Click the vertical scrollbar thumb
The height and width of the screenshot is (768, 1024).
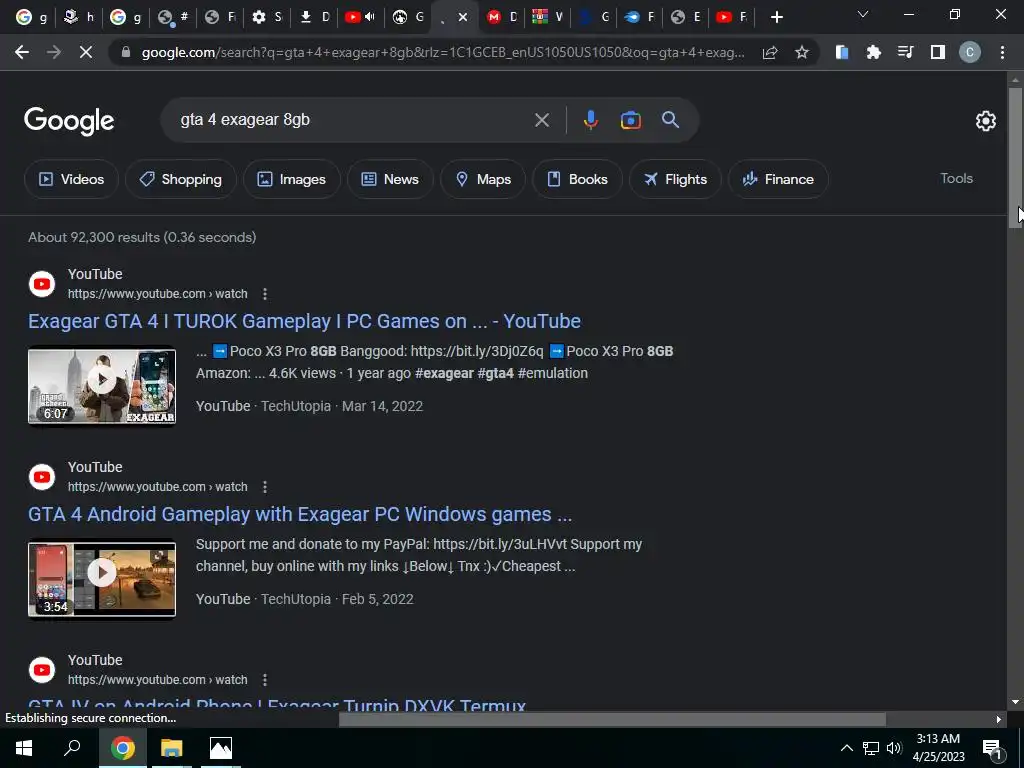click(1015, 157)
